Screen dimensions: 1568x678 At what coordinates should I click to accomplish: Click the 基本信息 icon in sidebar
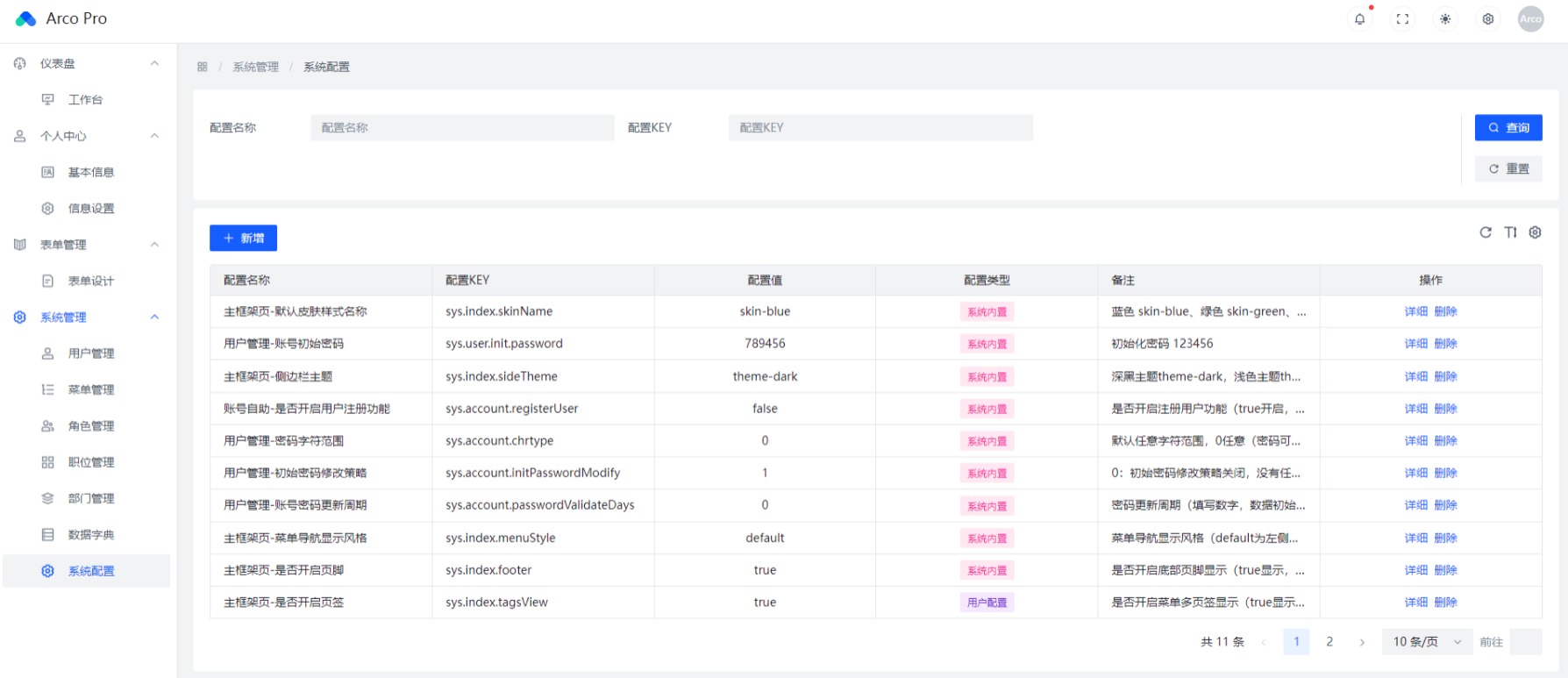pos(48,172)
